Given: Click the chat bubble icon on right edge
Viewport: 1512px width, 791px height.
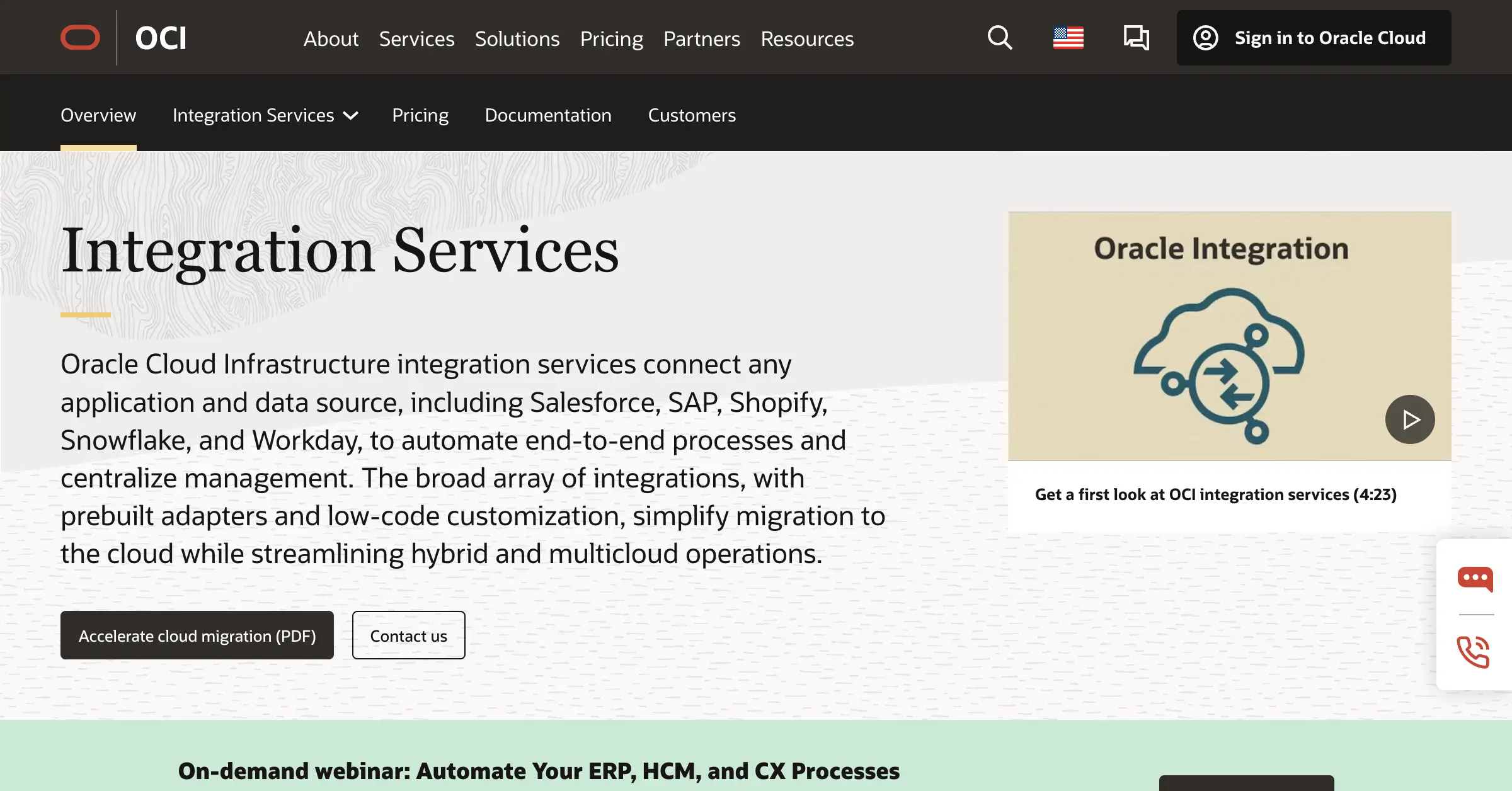Looking at the screenshot, I should coord(1475,579).
